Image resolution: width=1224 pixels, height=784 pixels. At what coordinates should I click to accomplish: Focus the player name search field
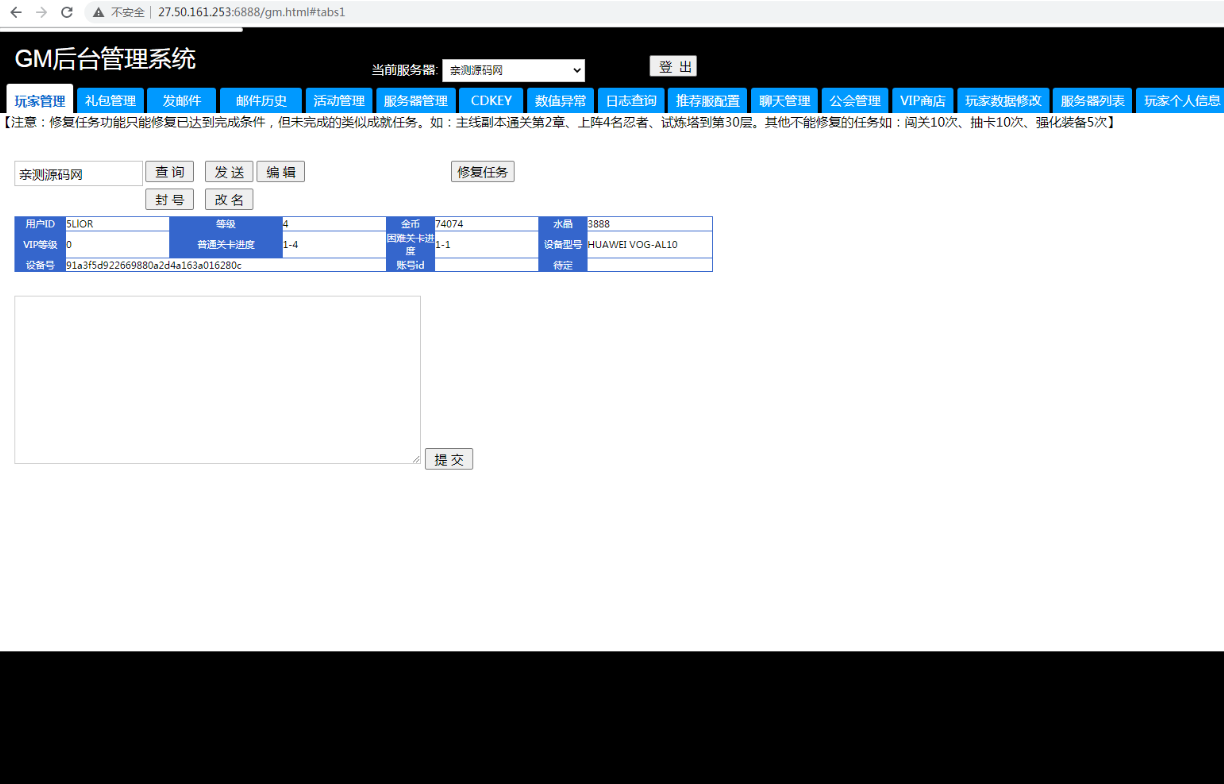tap(78, 174)
